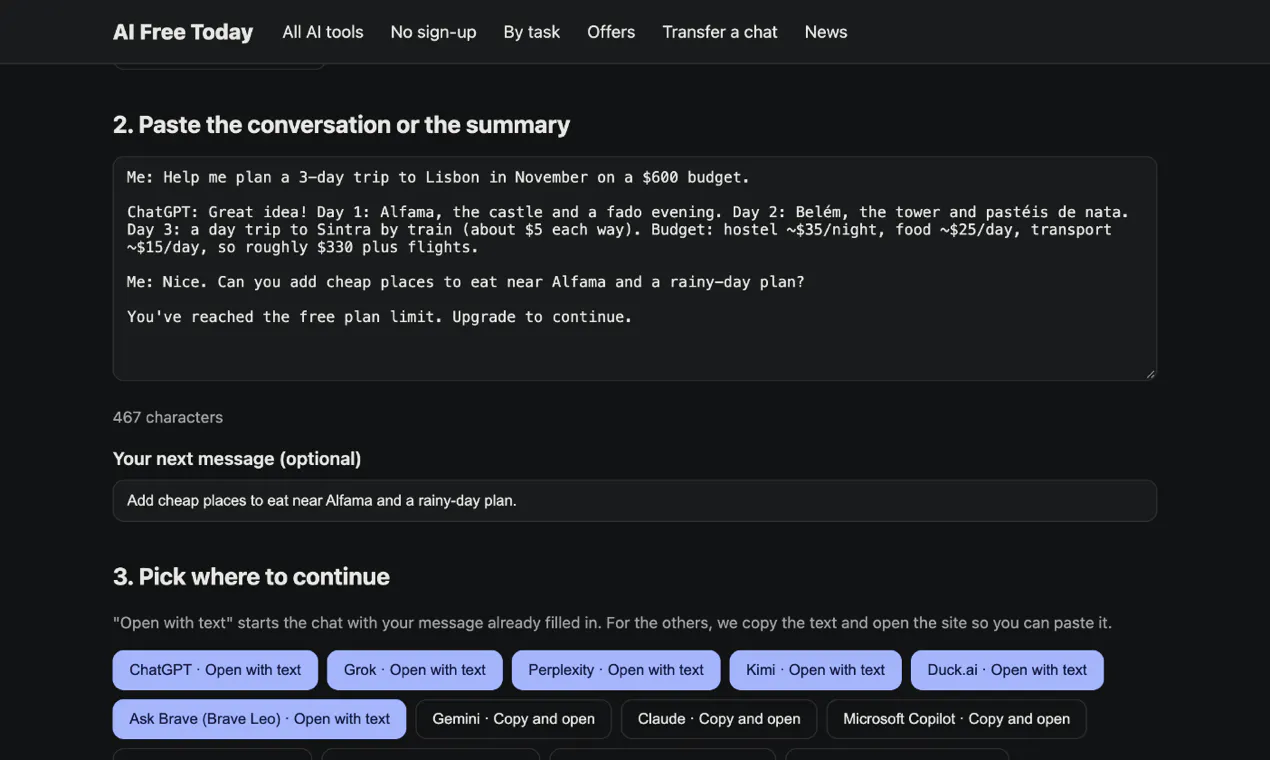Open the News menu item
The width and height of the screenshot is (1270, 760).
tap(826, 32)
